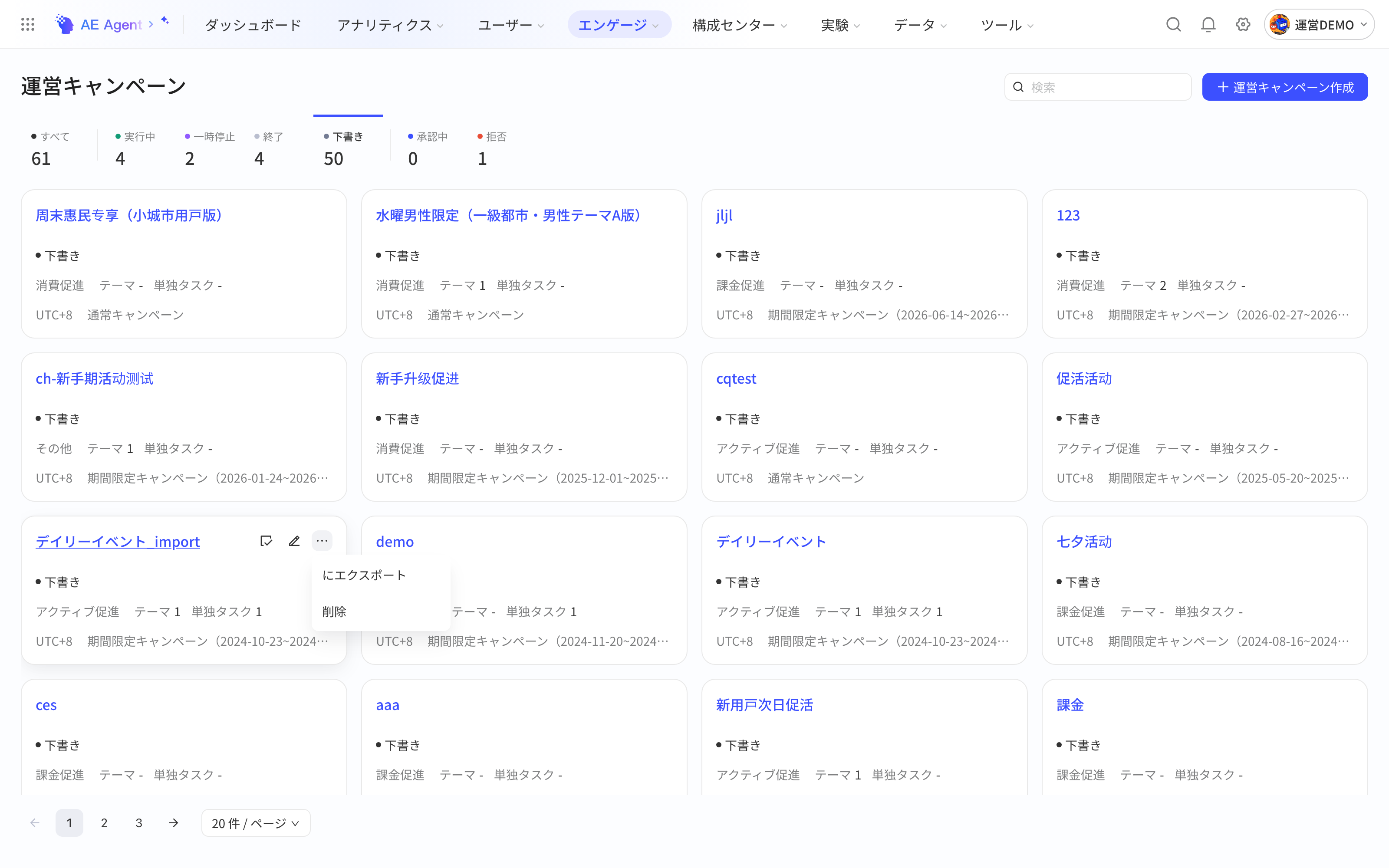Click the 運営DEMO user avatar
1389x868 pixels.
click(x=1279, y=25)
